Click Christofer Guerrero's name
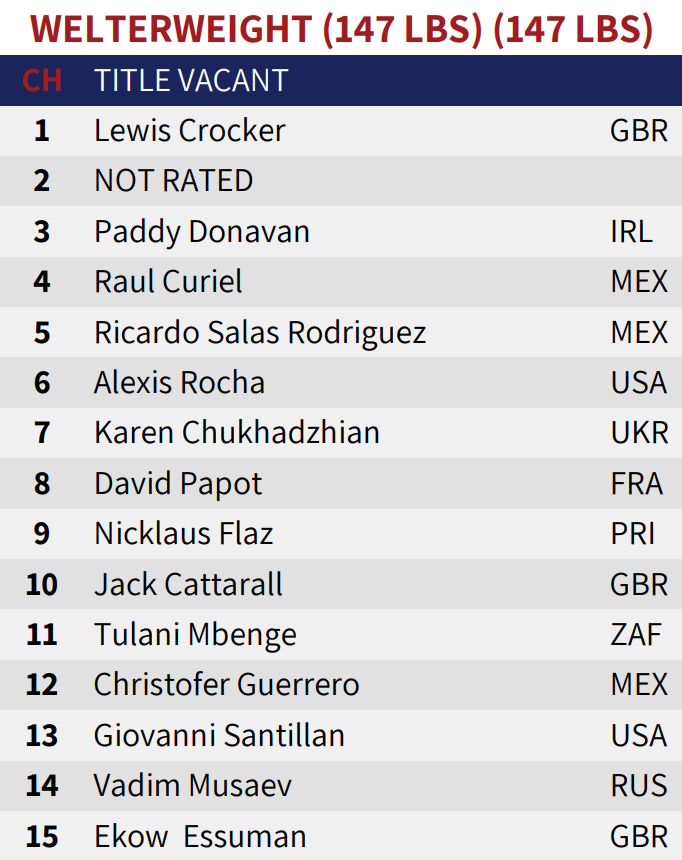This screenshot has width=682, height=860. (226, 685)
